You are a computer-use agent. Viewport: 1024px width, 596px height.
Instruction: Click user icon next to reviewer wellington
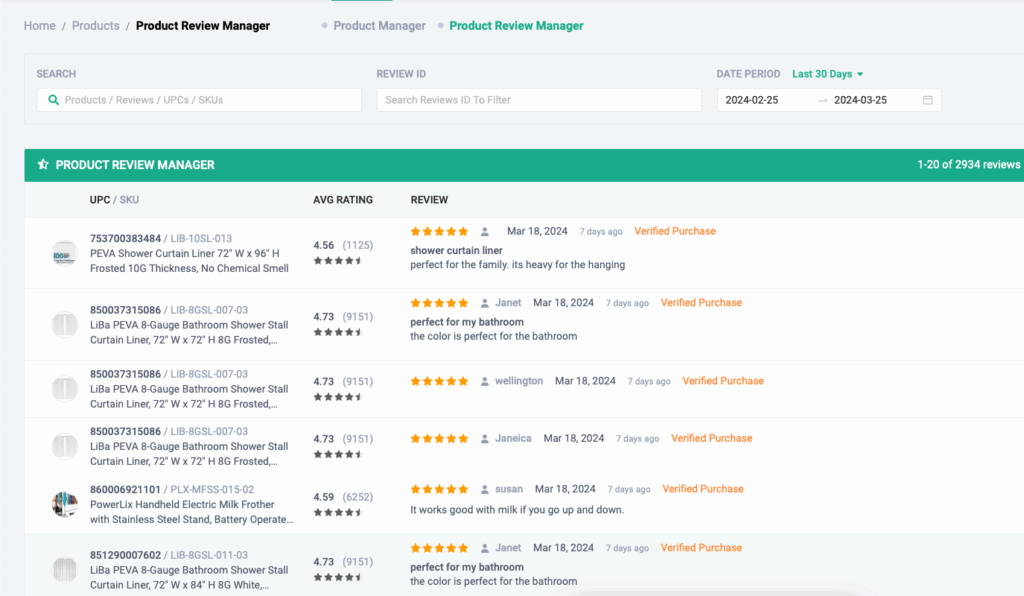pyautogui.click(x=485, y=381)
